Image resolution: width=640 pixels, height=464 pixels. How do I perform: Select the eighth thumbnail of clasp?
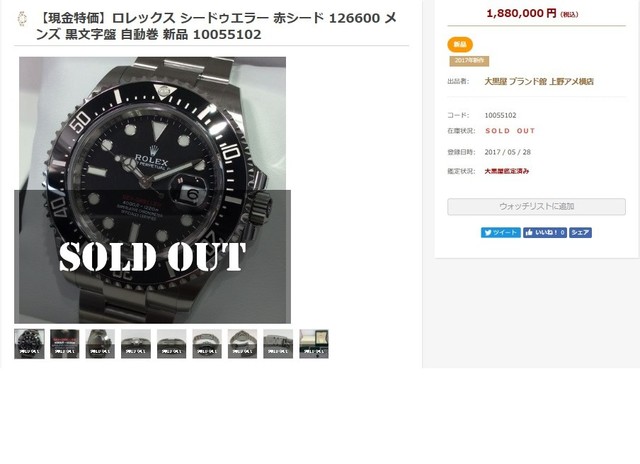(278, 344)
